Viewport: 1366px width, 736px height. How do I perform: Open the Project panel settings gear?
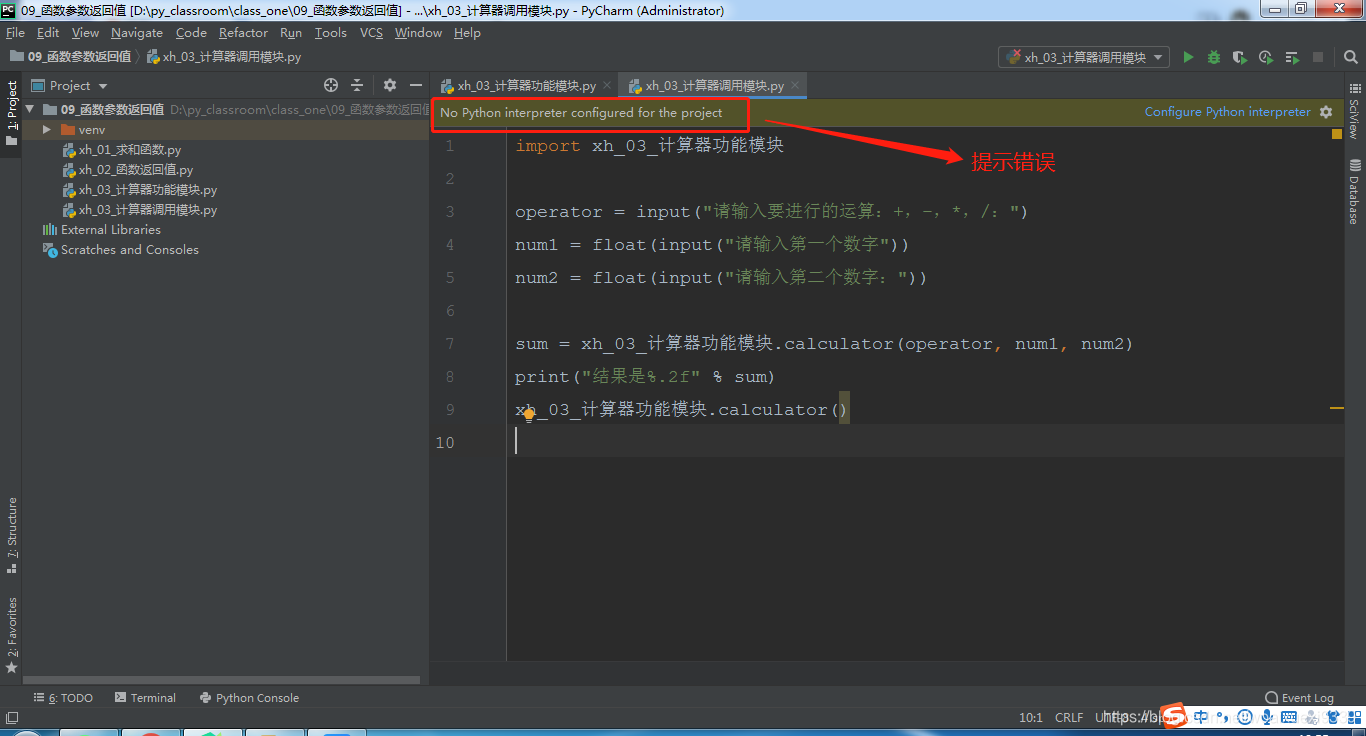389,85
